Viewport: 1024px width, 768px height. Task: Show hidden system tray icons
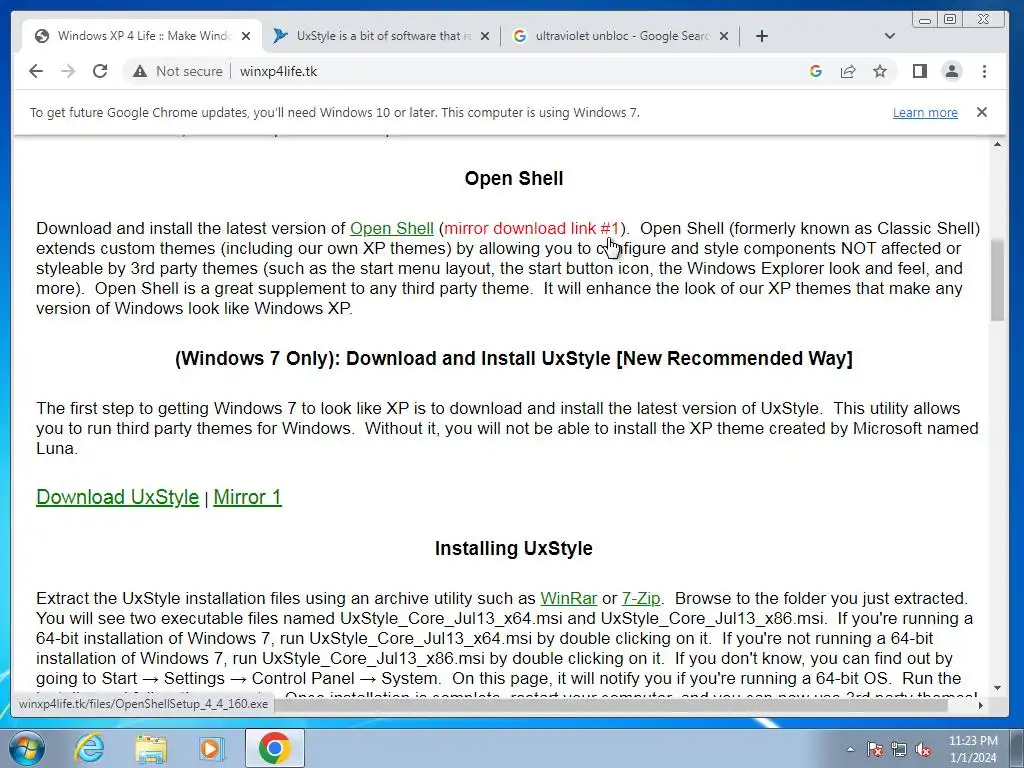(x=850, y=749)
